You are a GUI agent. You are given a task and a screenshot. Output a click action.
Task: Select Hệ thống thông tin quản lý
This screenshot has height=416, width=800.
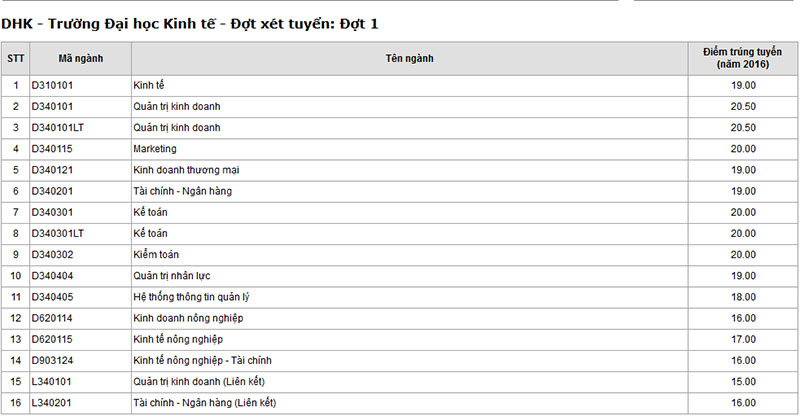coord(189,296)
